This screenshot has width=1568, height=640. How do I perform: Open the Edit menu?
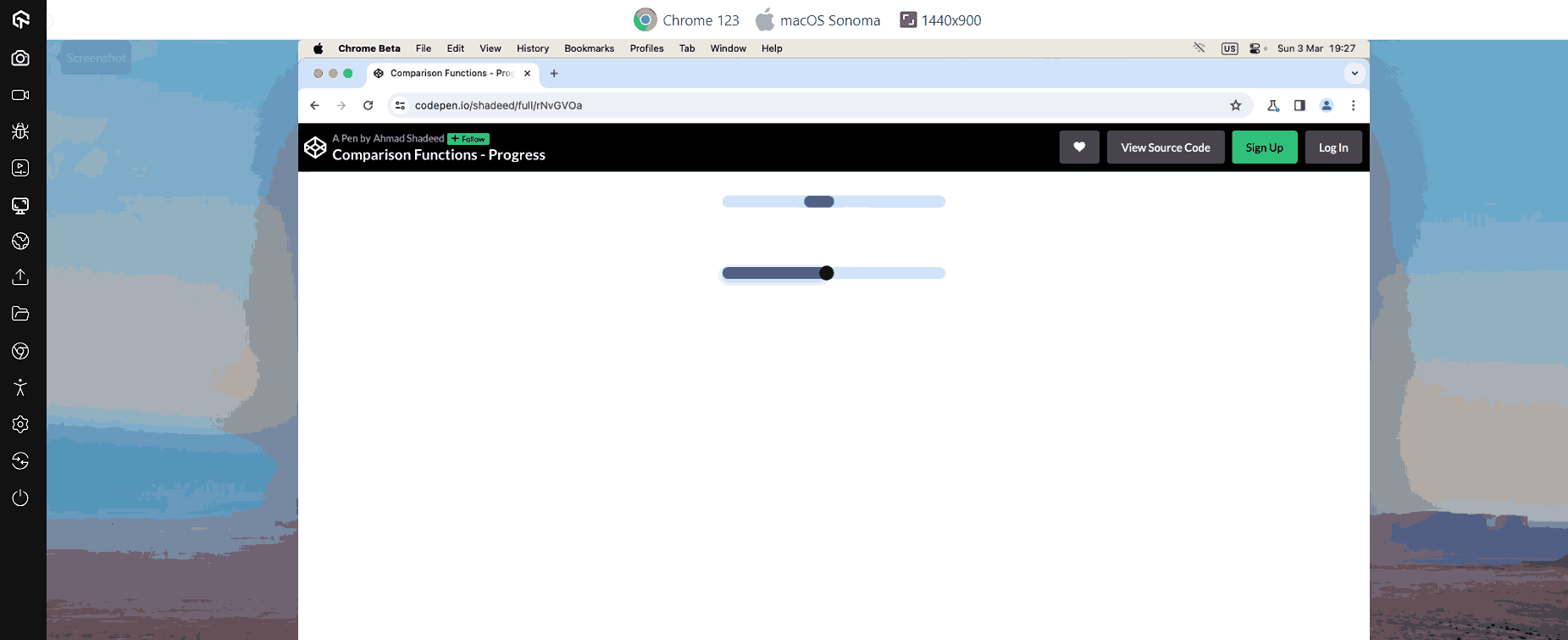point(456,48)
